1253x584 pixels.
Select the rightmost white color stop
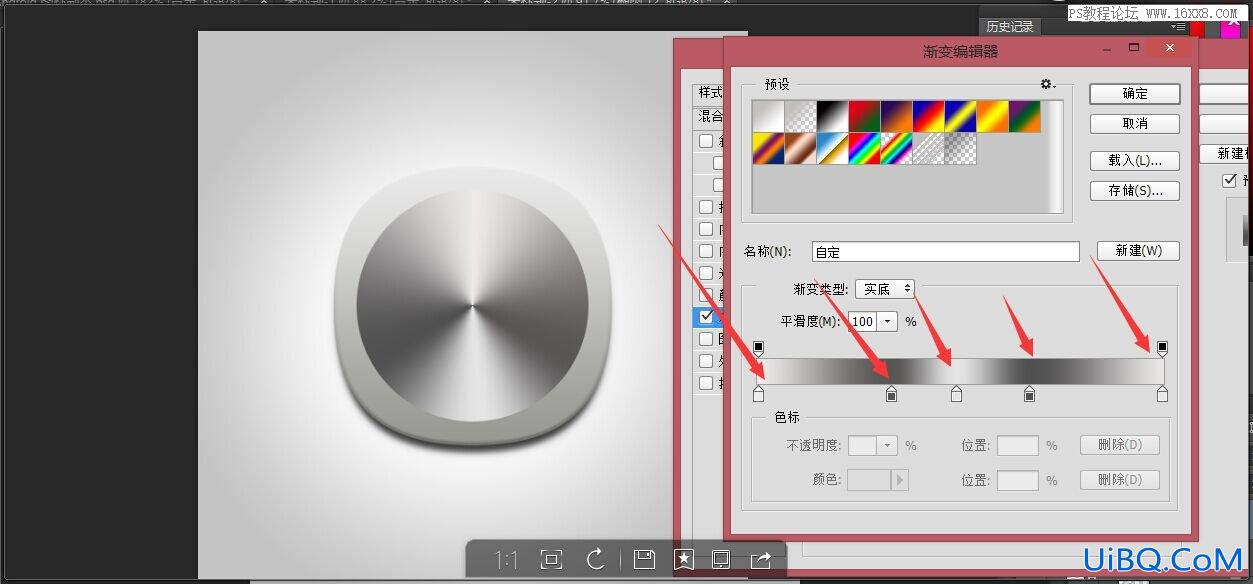tap(1162, 394)
